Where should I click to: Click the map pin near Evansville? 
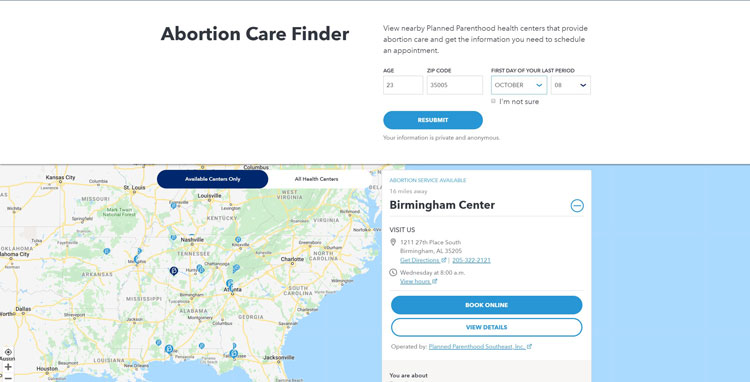[173, 205]
